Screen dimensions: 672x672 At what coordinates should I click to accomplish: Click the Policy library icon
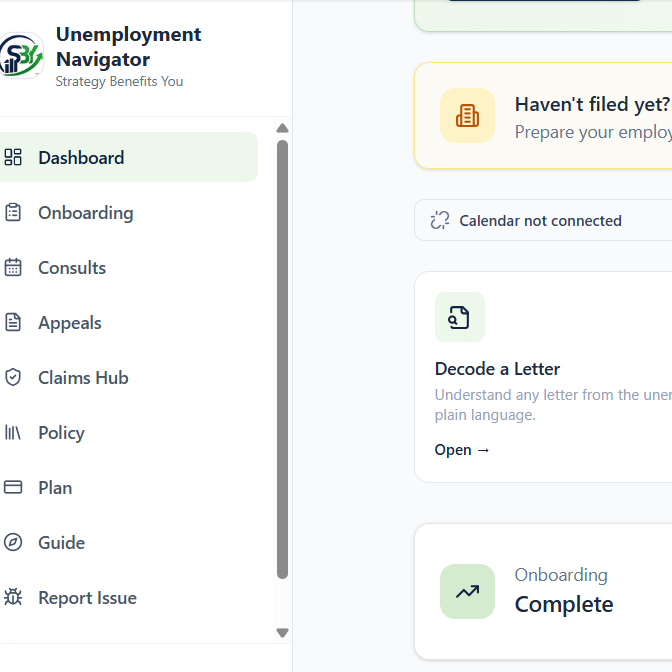12,432
